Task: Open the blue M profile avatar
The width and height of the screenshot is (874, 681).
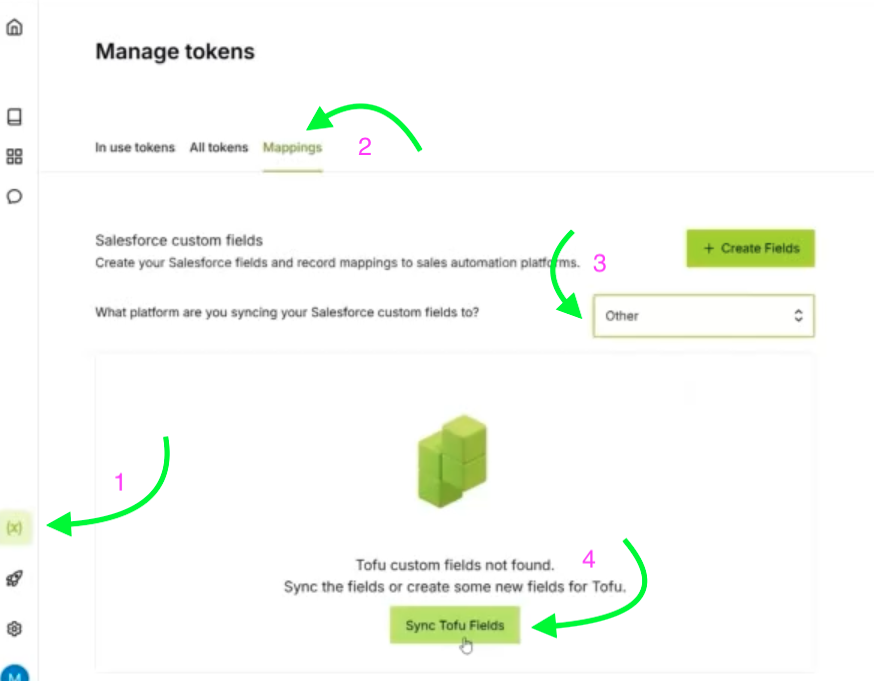Action: 14,672
